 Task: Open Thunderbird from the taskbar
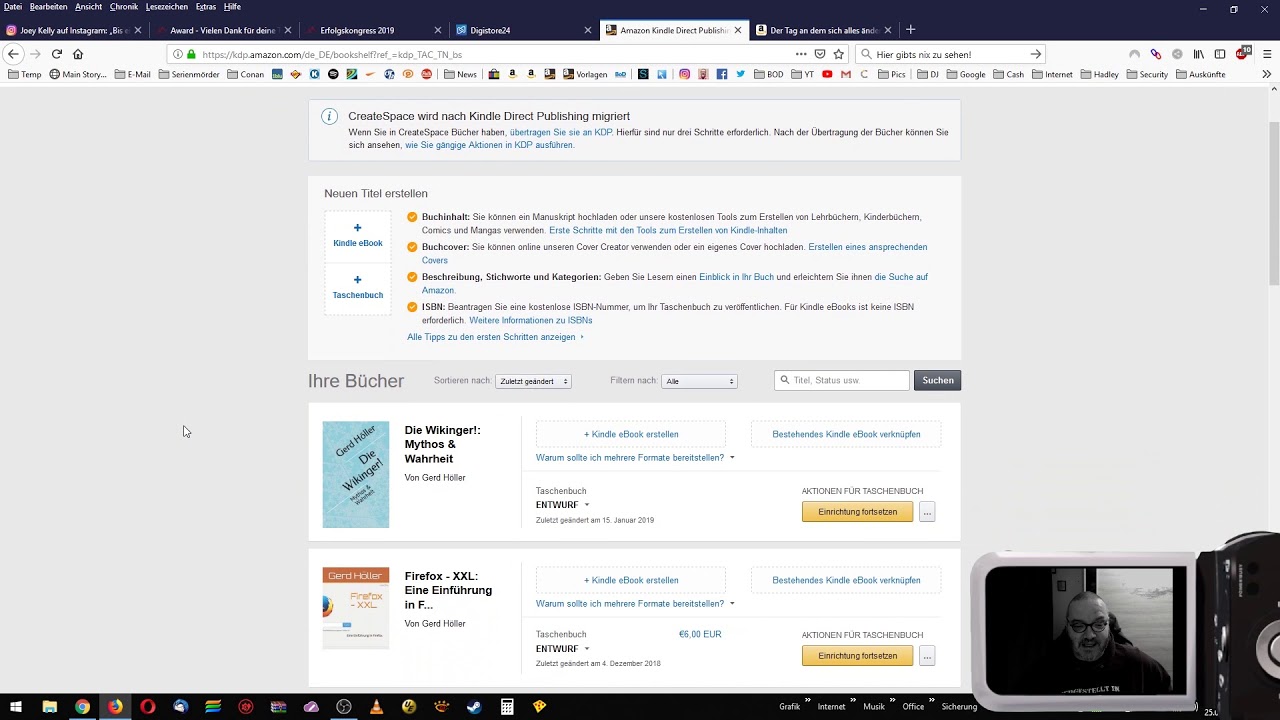pos(180,706)
